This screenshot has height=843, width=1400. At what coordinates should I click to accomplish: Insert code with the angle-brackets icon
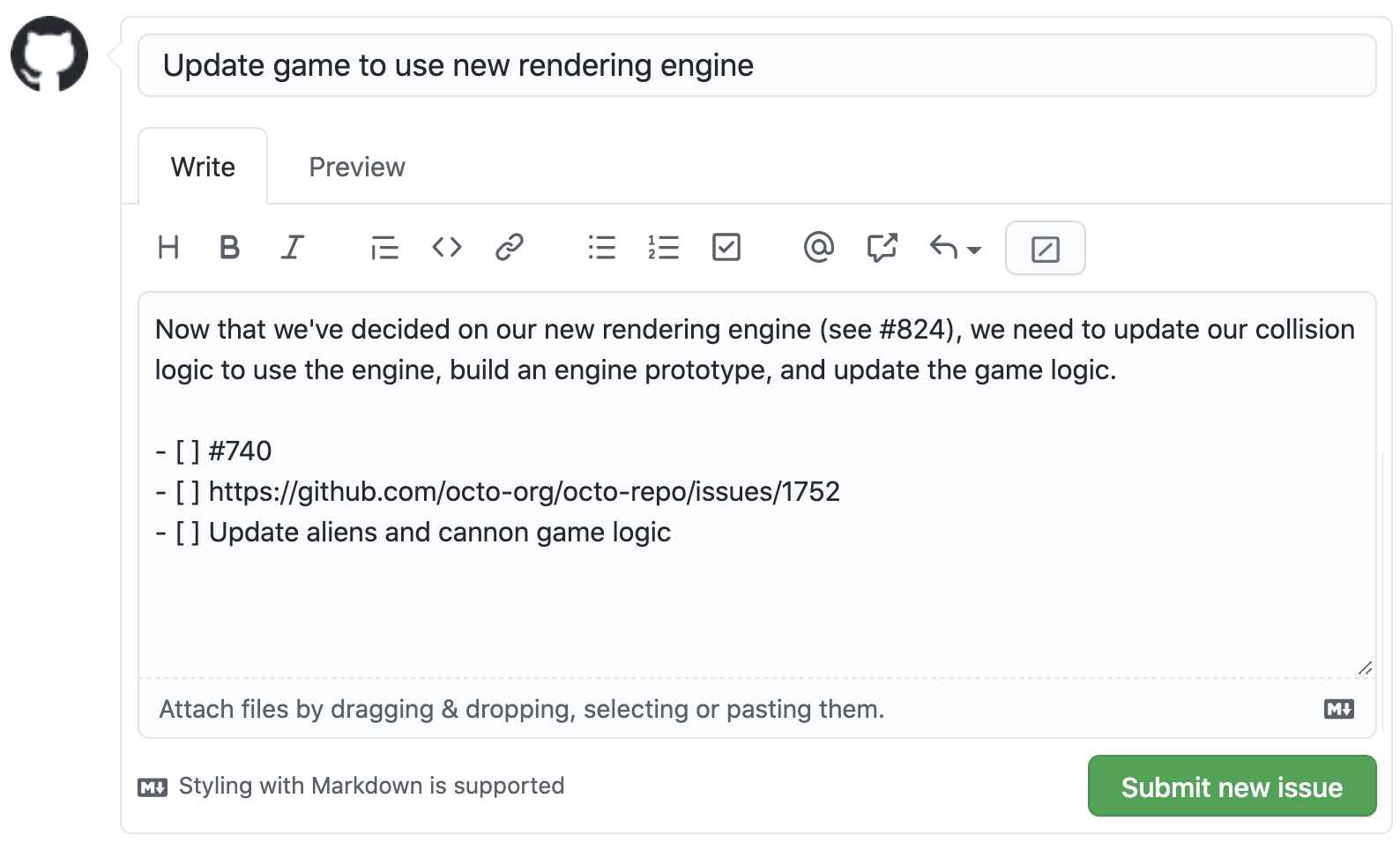coord(447,248)
